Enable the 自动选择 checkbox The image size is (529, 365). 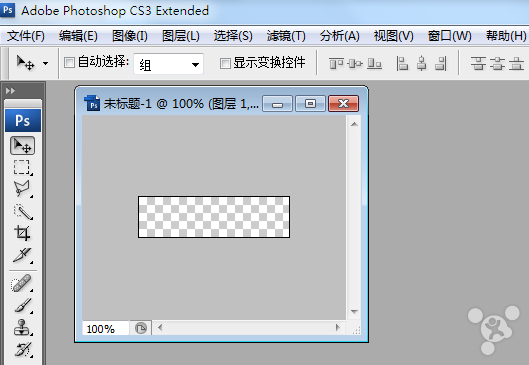click(69, 62)
